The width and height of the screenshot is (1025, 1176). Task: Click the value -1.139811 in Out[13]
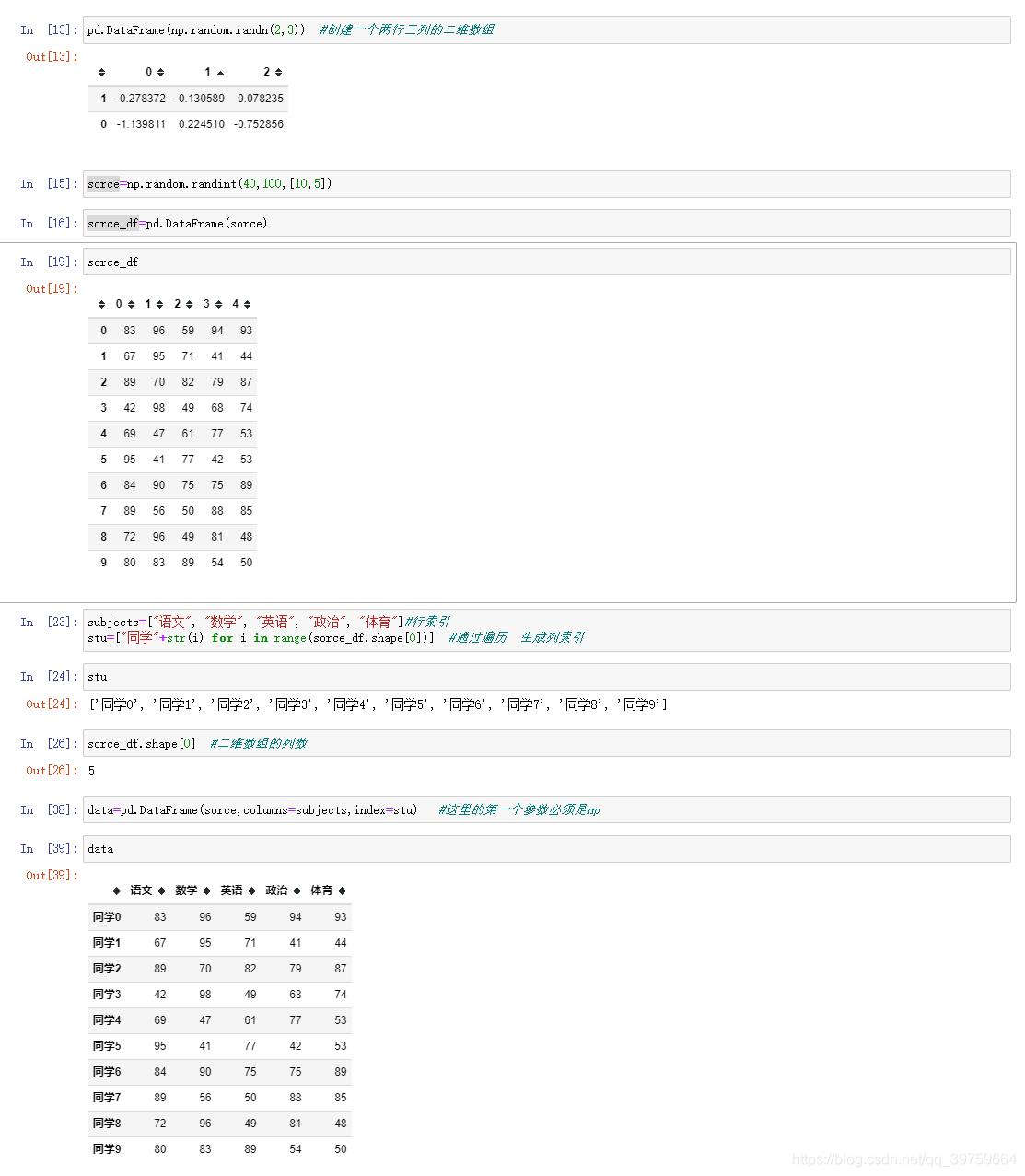pyautogui.click(x=141, y=124)
